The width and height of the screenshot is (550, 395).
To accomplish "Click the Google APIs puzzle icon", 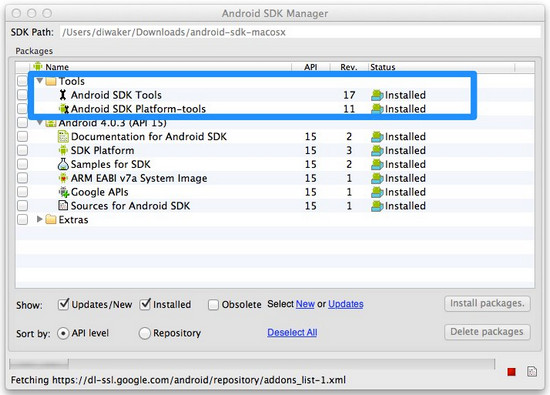I will coord(64,192).
